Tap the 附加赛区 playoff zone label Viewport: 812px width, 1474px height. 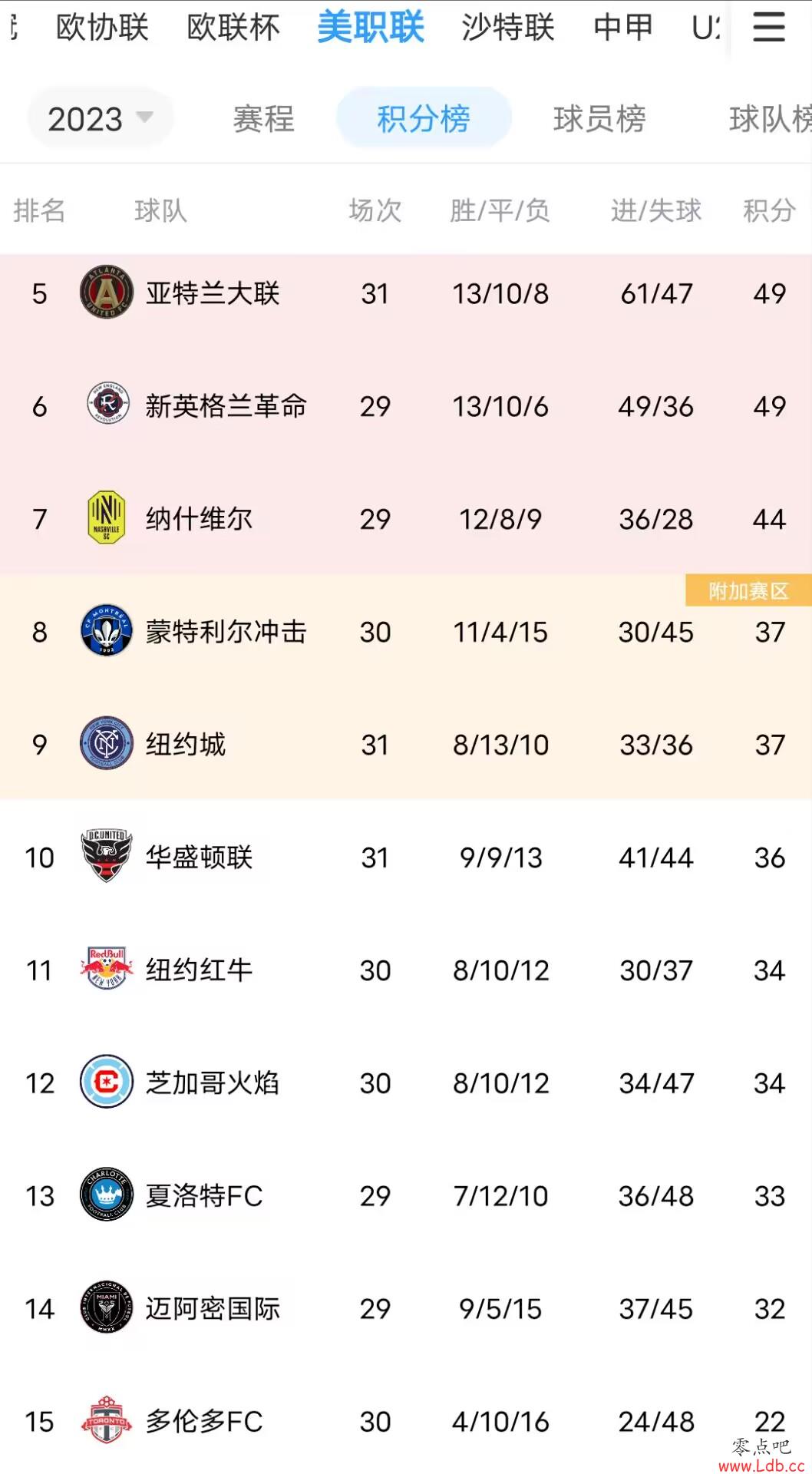pyautogui.click(x=748, y=590)
